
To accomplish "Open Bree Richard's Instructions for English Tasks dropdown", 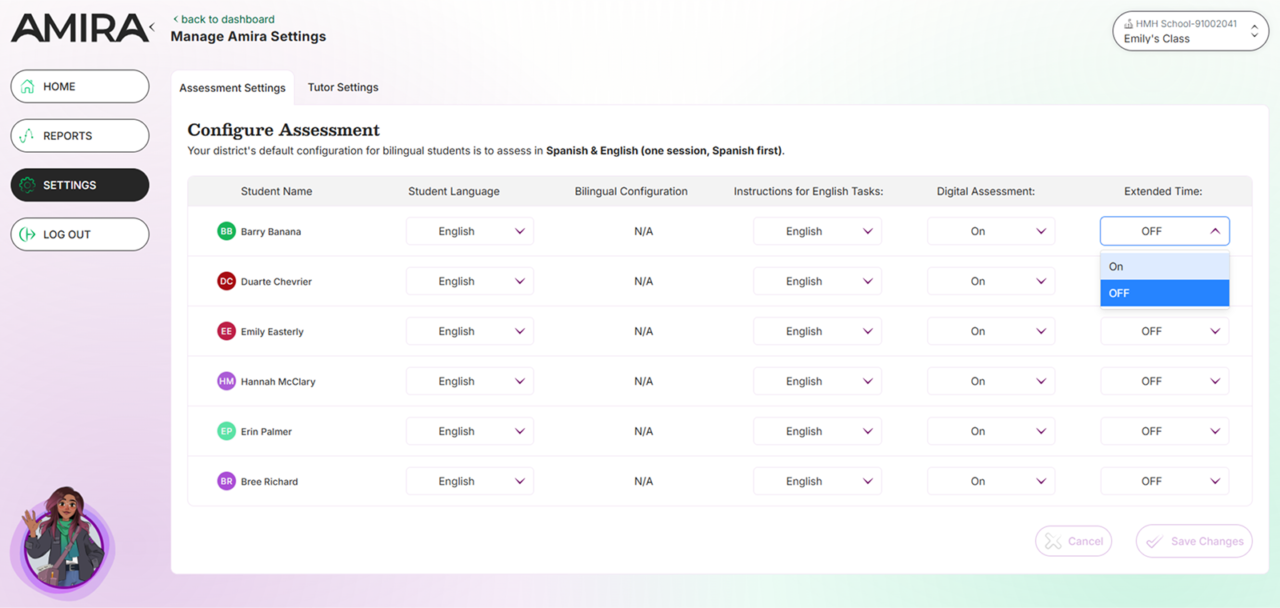I will [817, 481].
